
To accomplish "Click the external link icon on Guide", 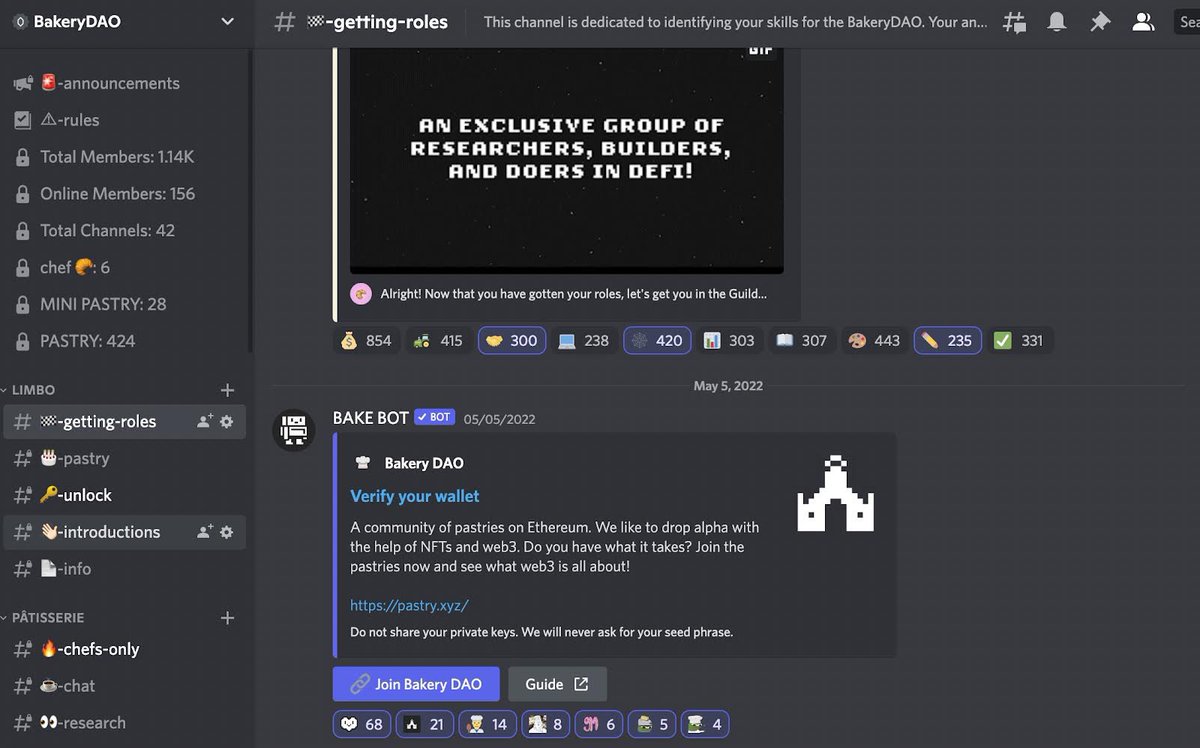I will [581, 684].
